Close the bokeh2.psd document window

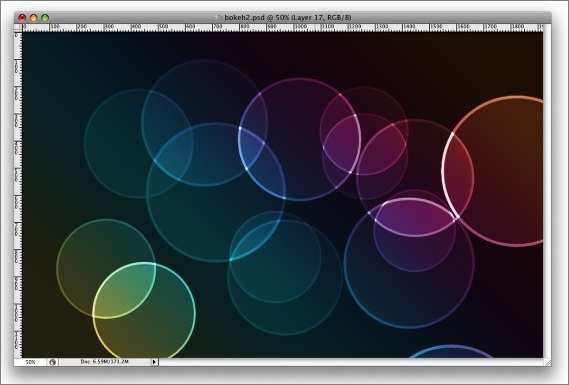click(22, 18)
